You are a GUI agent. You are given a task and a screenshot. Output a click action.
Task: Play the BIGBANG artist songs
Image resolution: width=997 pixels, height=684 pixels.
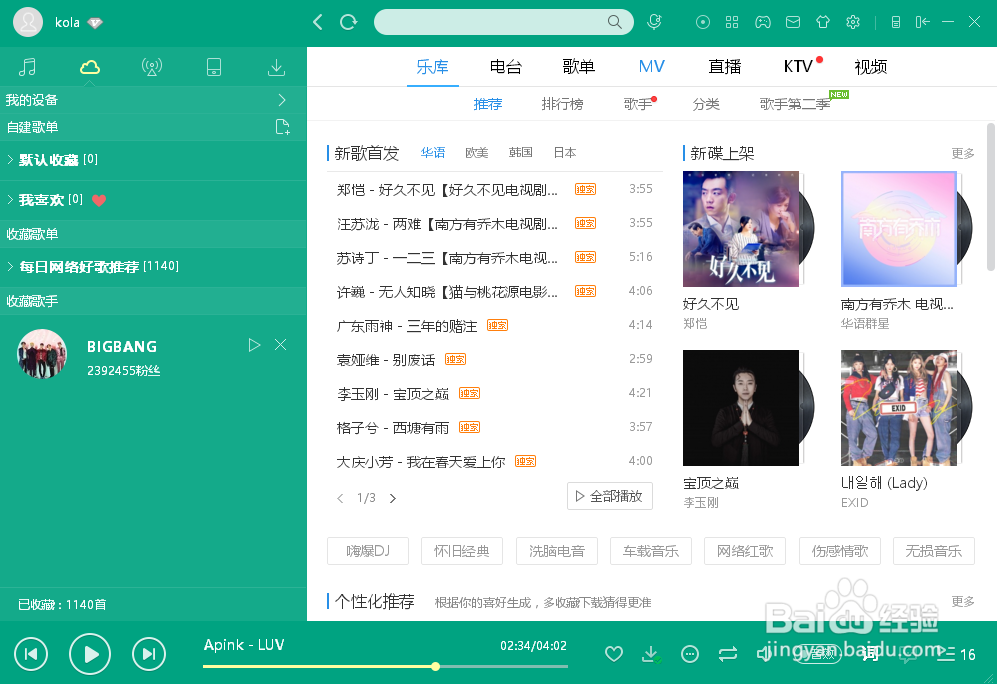point(254,345)
